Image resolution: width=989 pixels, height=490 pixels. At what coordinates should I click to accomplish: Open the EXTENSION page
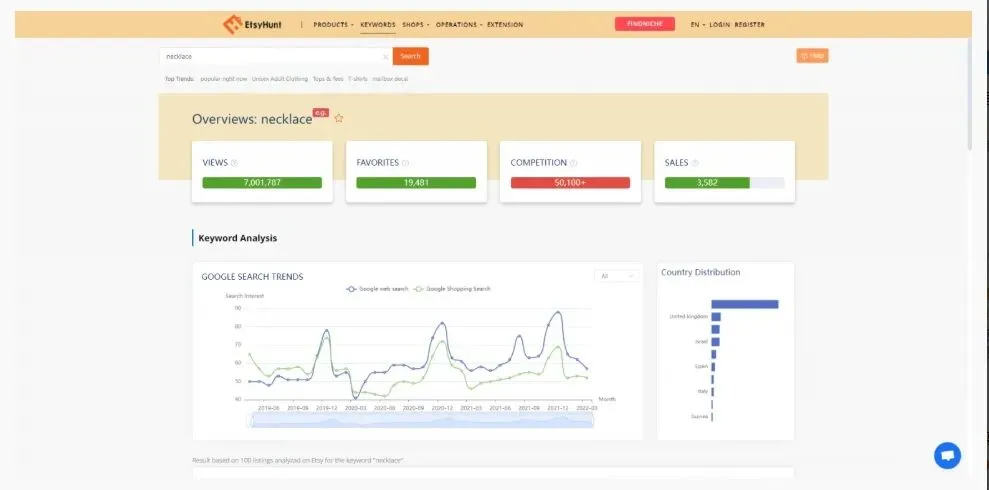[x=505, y=25]
